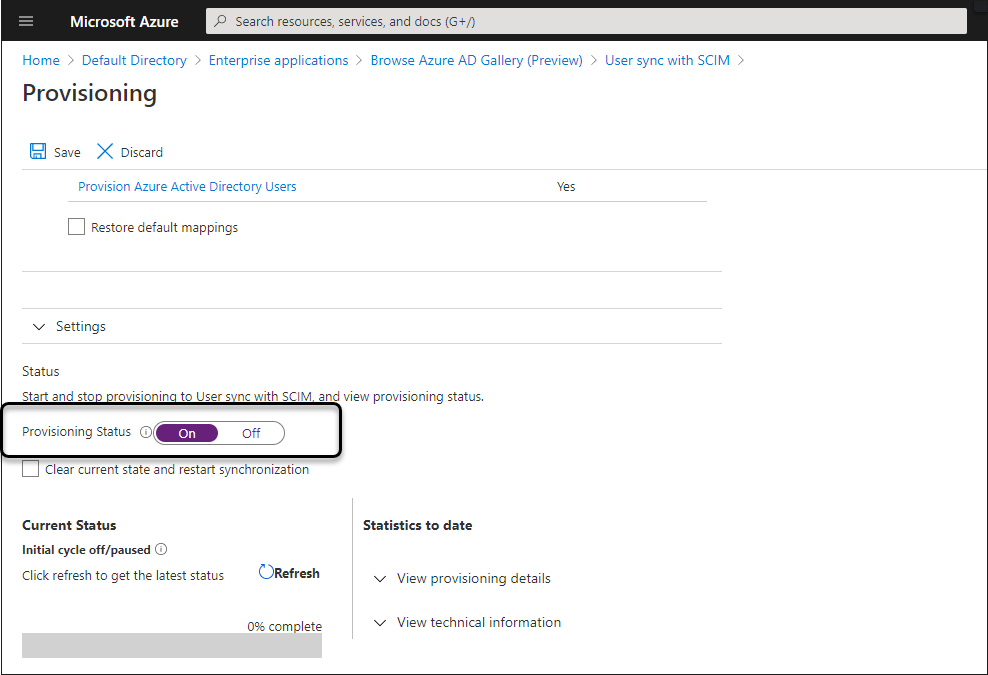Screen dimensions: 988x675
Task: Click the Provisioning Status label
Action: point(76,432)
